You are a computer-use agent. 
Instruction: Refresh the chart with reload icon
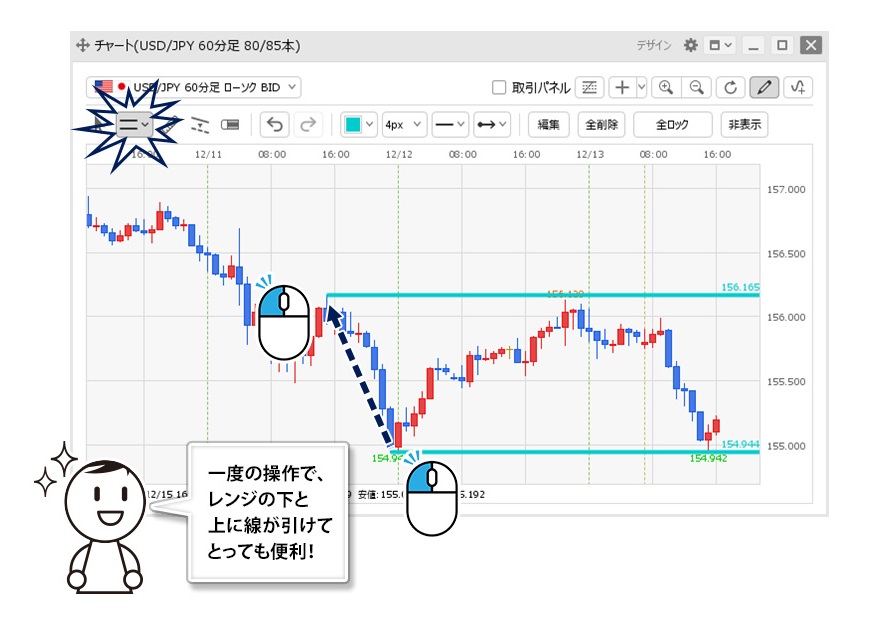coord(731,87)
